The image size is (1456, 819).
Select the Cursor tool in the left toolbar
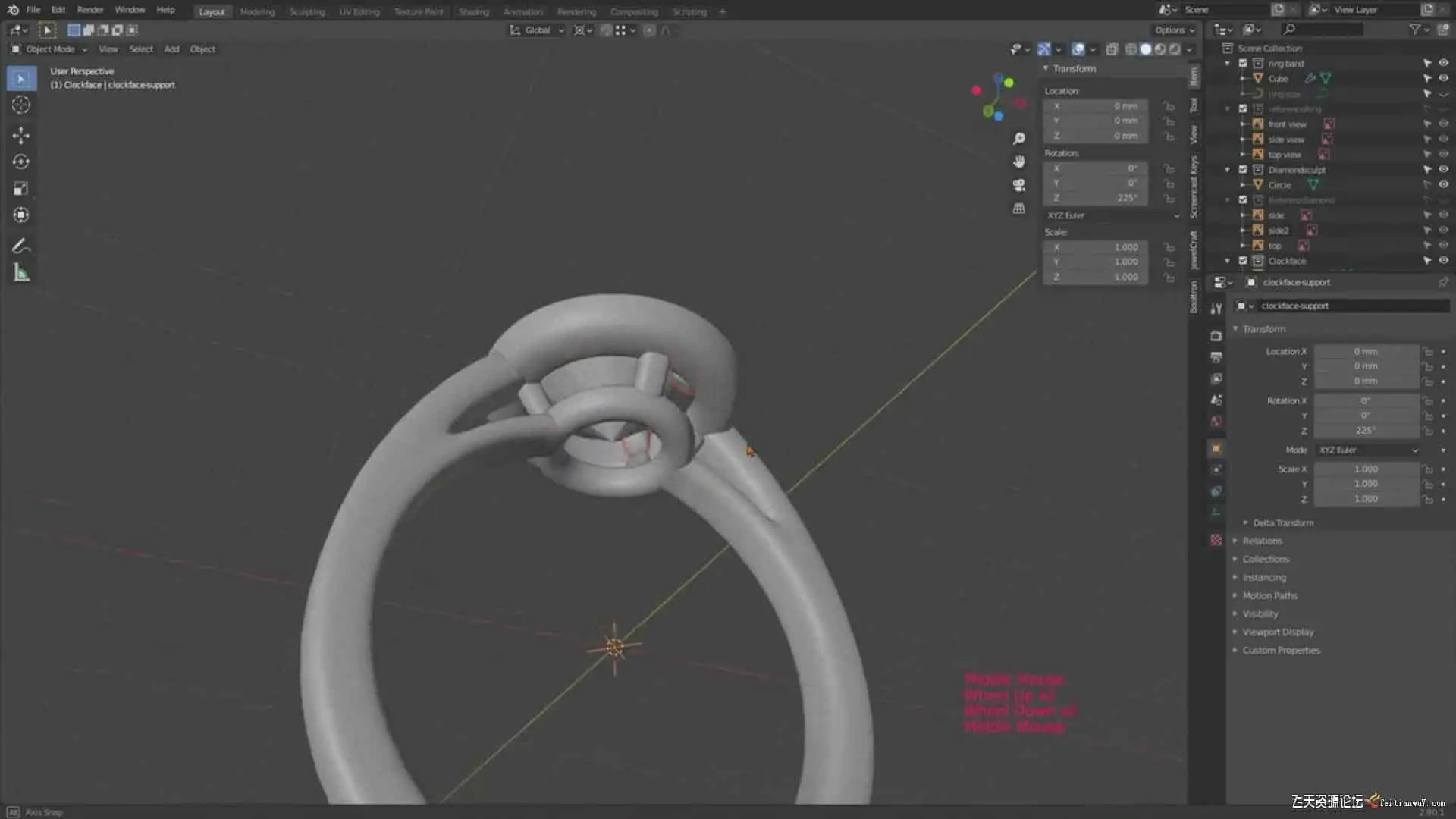click(20, 105)
